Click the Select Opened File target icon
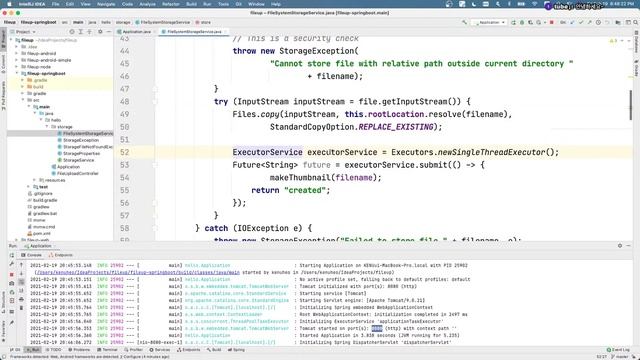Viewport: 640px width, 360px height. (x=72, y=31)
